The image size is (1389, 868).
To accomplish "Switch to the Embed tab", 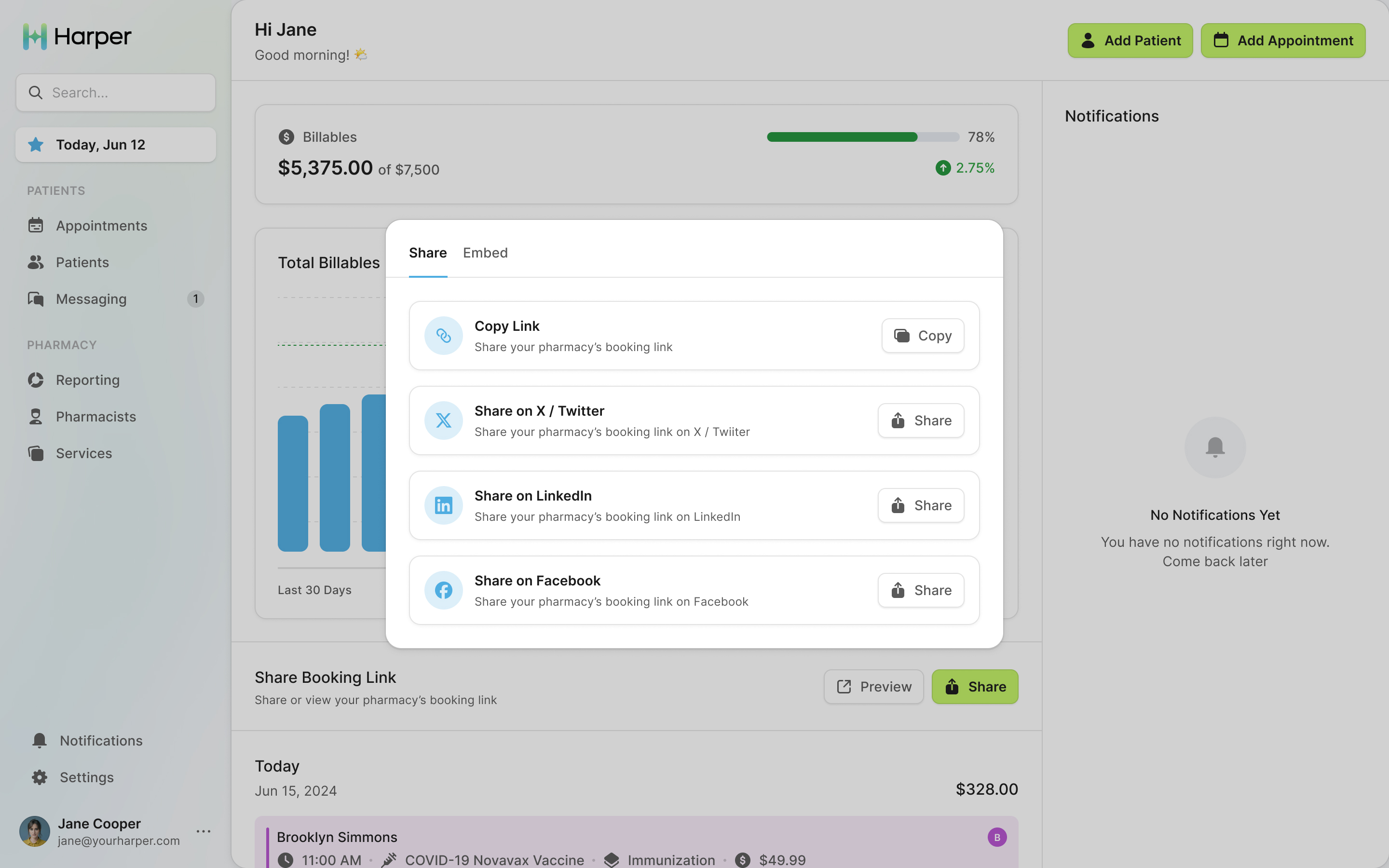I will click(485, 253).
